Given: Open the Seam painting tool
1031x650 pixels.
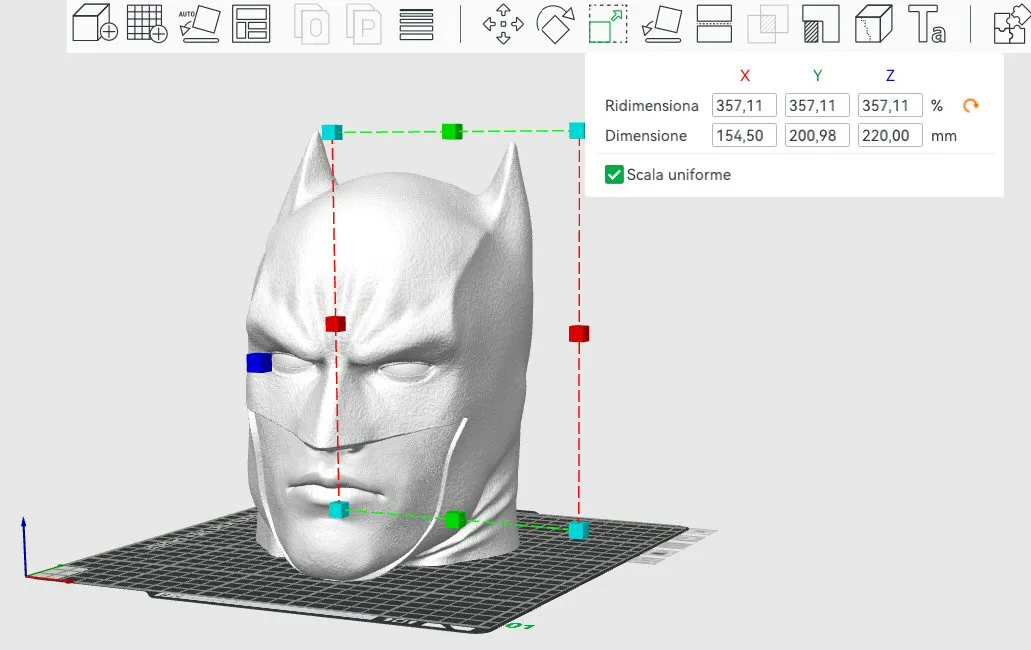Looking at the screenshot, I should coord(874,24).
